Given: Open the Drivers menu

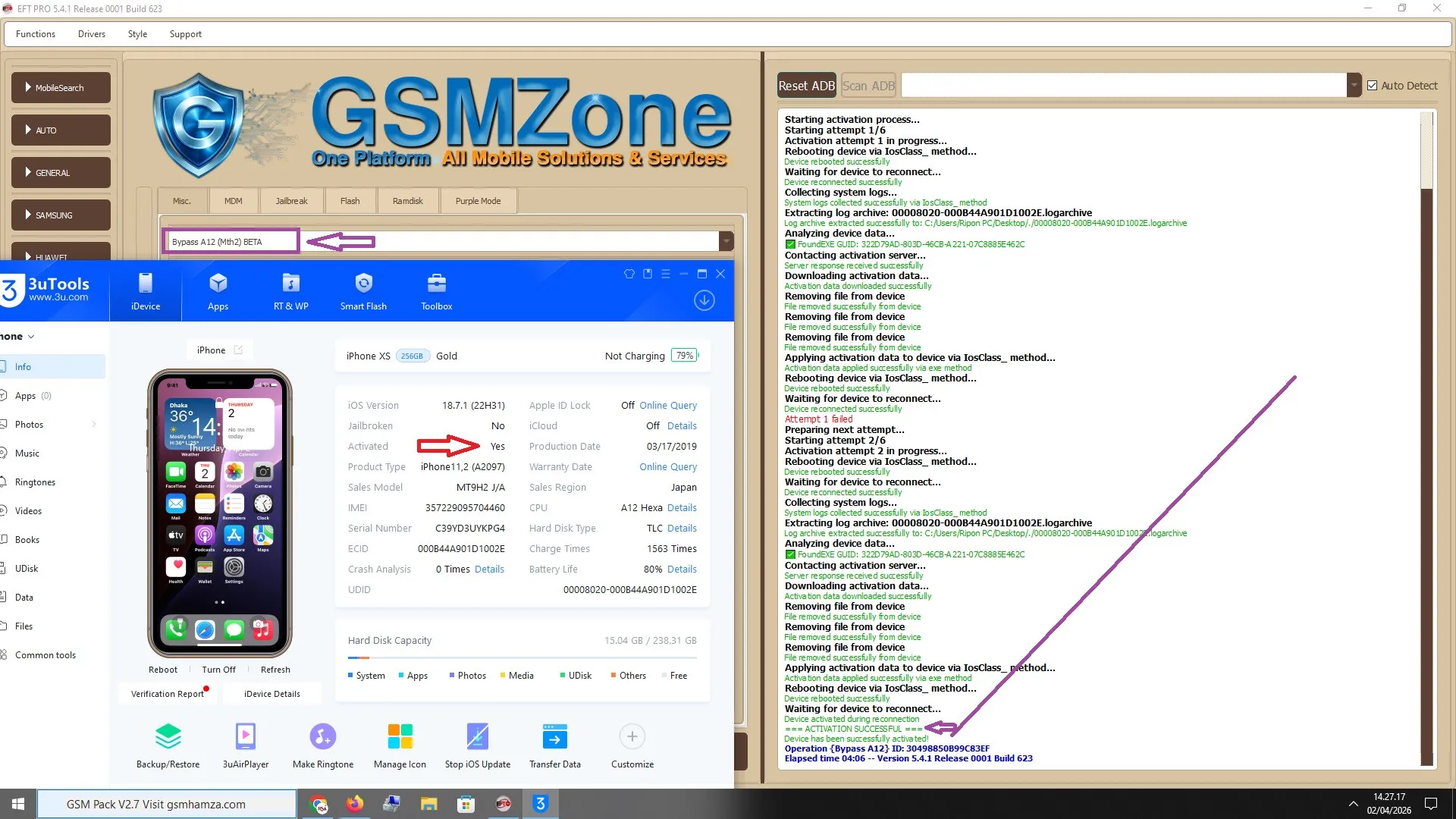Looking at the screenshot, I should coord(91,34).
